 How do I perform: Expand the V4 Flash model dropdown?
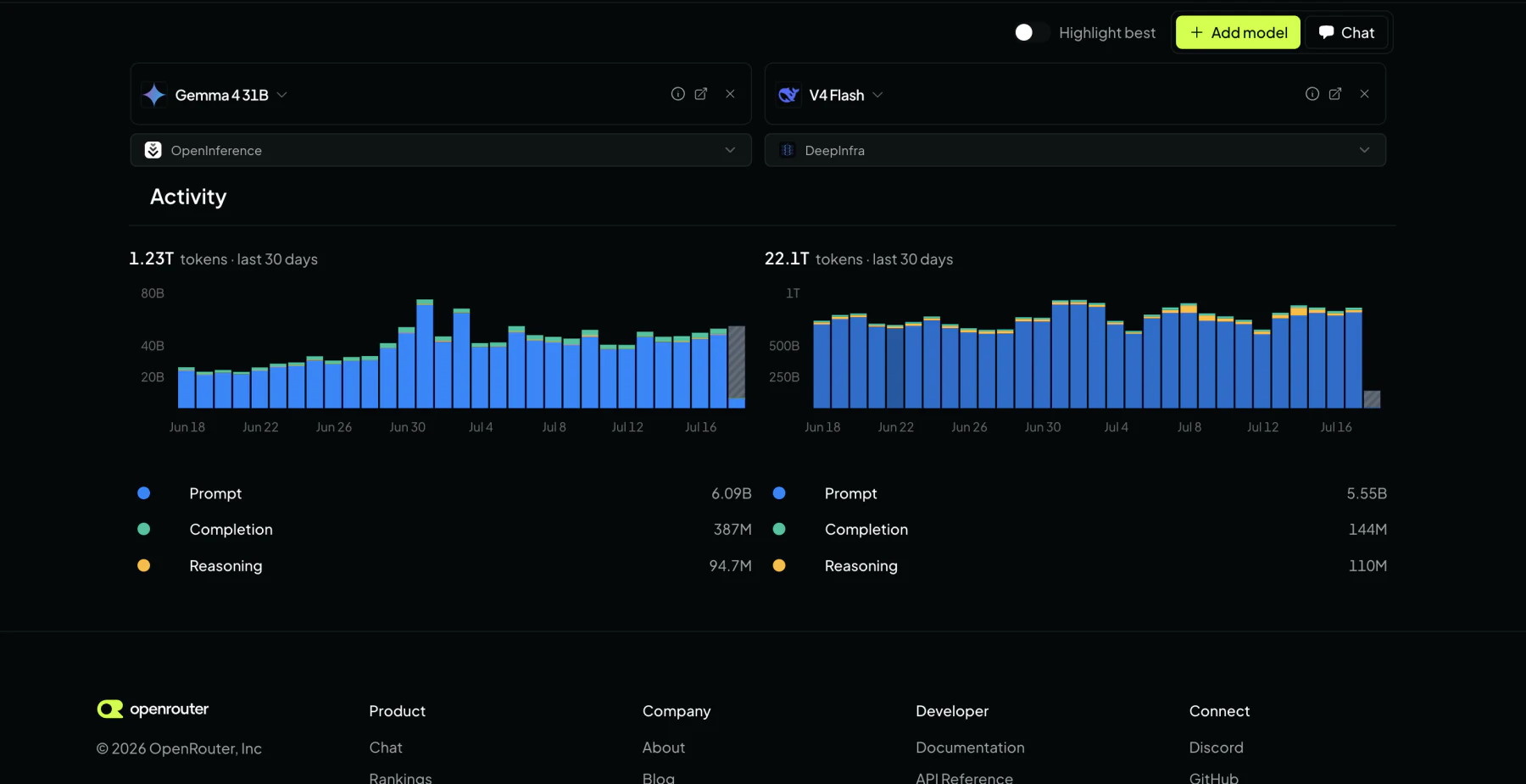[877, 95]
